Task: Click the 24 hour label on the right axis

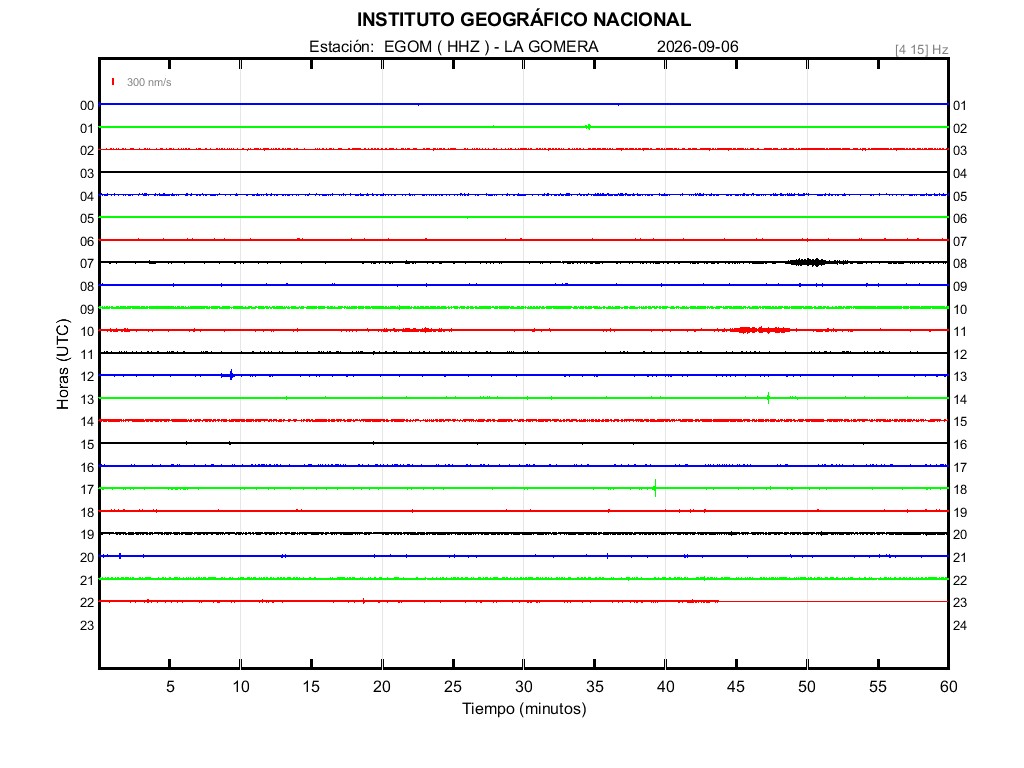Action: point(959,625)
